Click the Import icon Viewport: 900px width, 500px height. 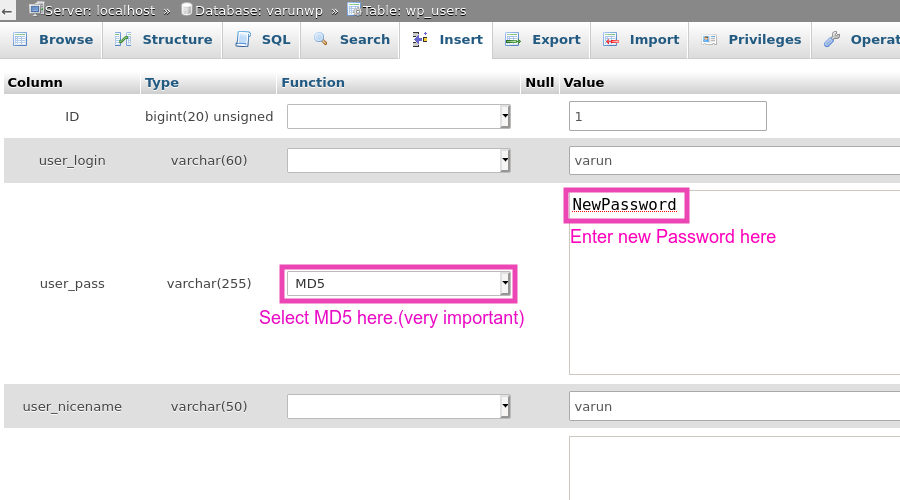tap(610, 40)
